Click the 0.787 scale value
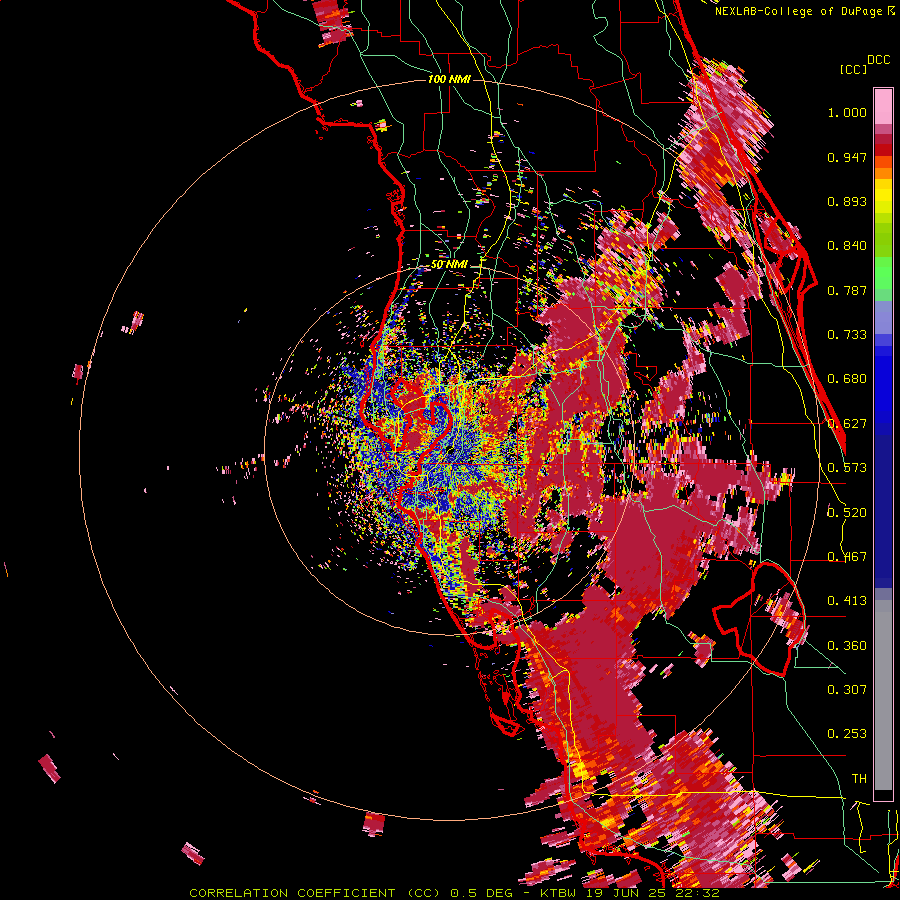Image resolution: width=900 pixels, height=900 pixels. click(x=847, y=290)
